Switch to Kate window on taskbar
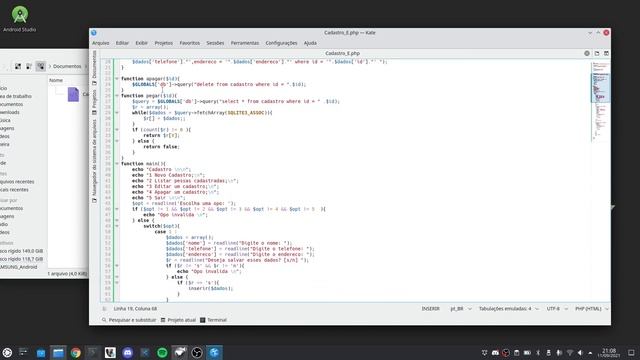The width and height of the screenshot is (640, 360). [x=214, y=353]
